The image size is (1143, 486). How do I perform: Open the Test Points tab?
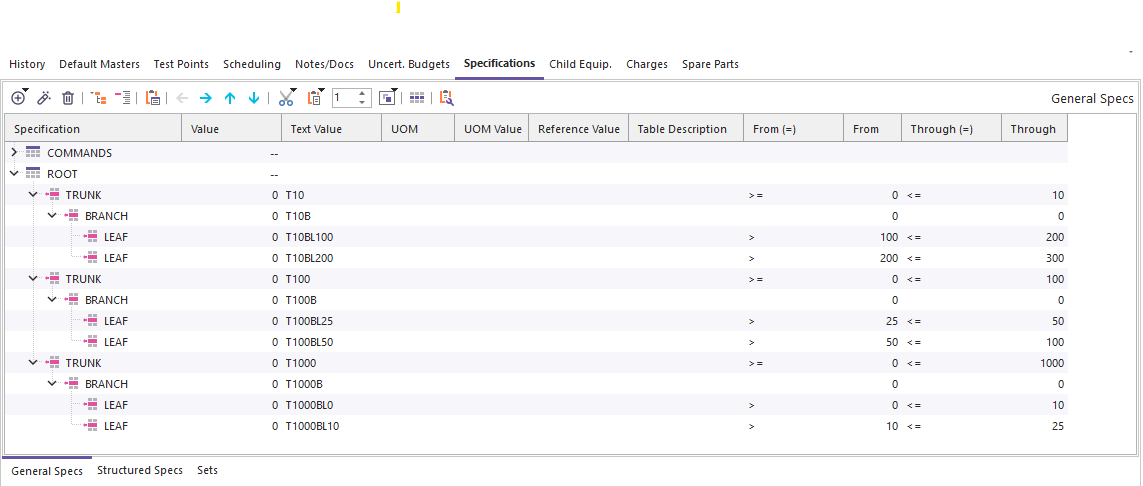point(181,64)
